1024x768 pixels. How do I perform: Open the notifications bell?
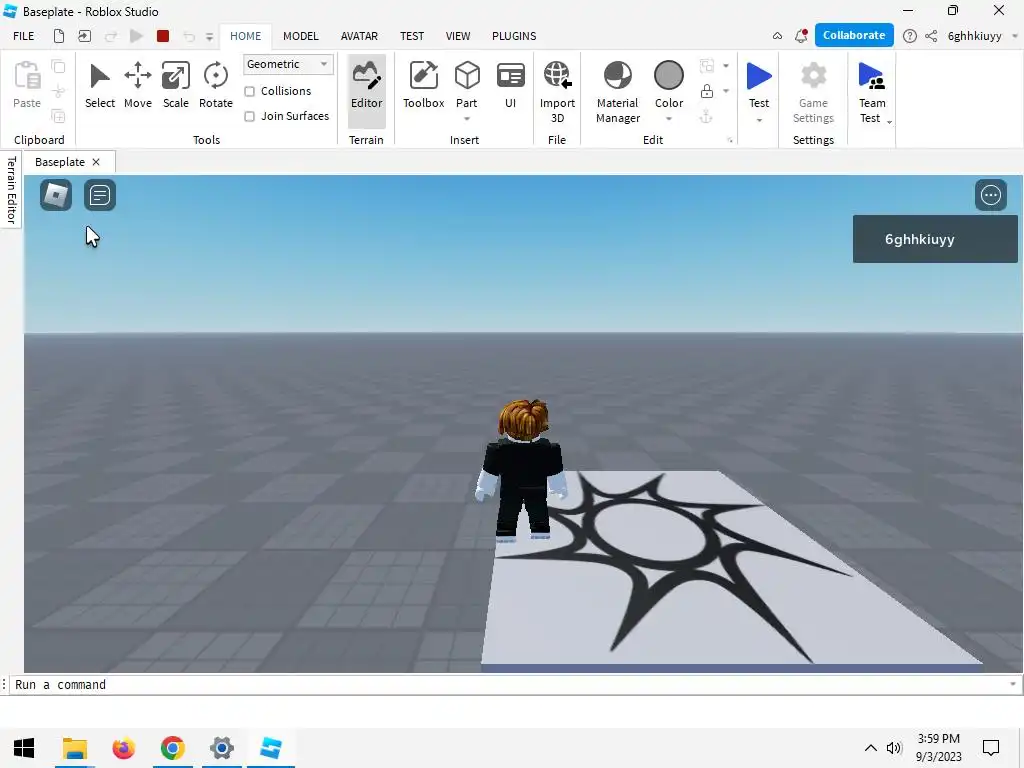tap(801, 36)
